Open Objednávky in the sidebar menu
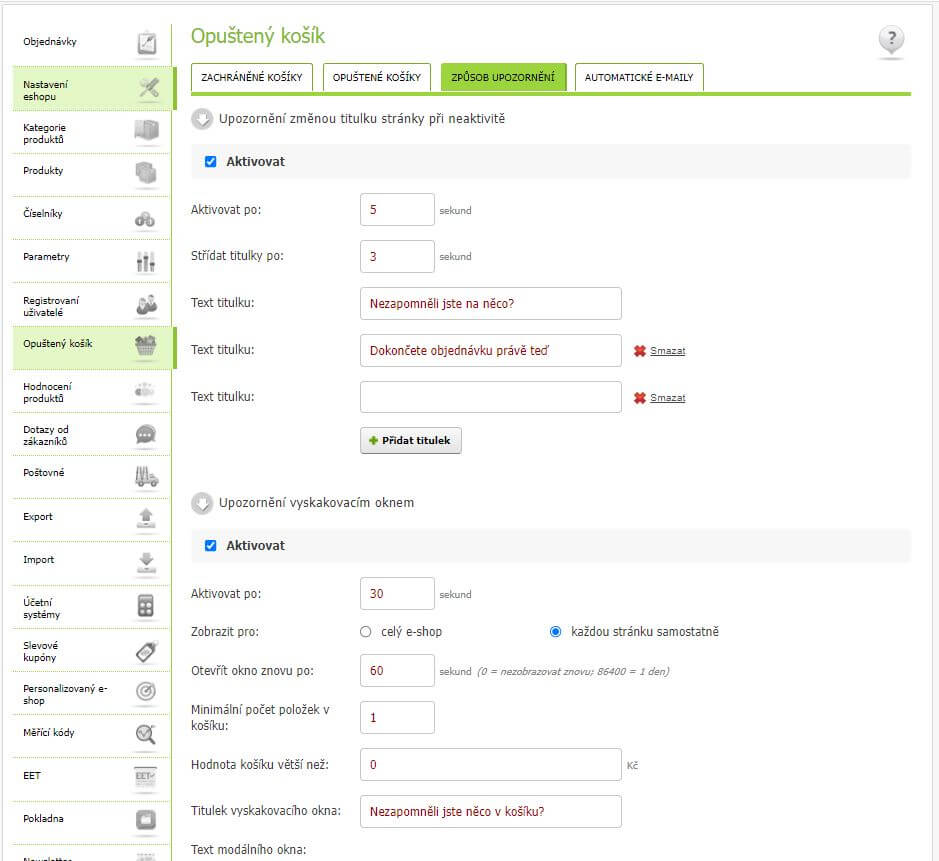 (50, 41)
